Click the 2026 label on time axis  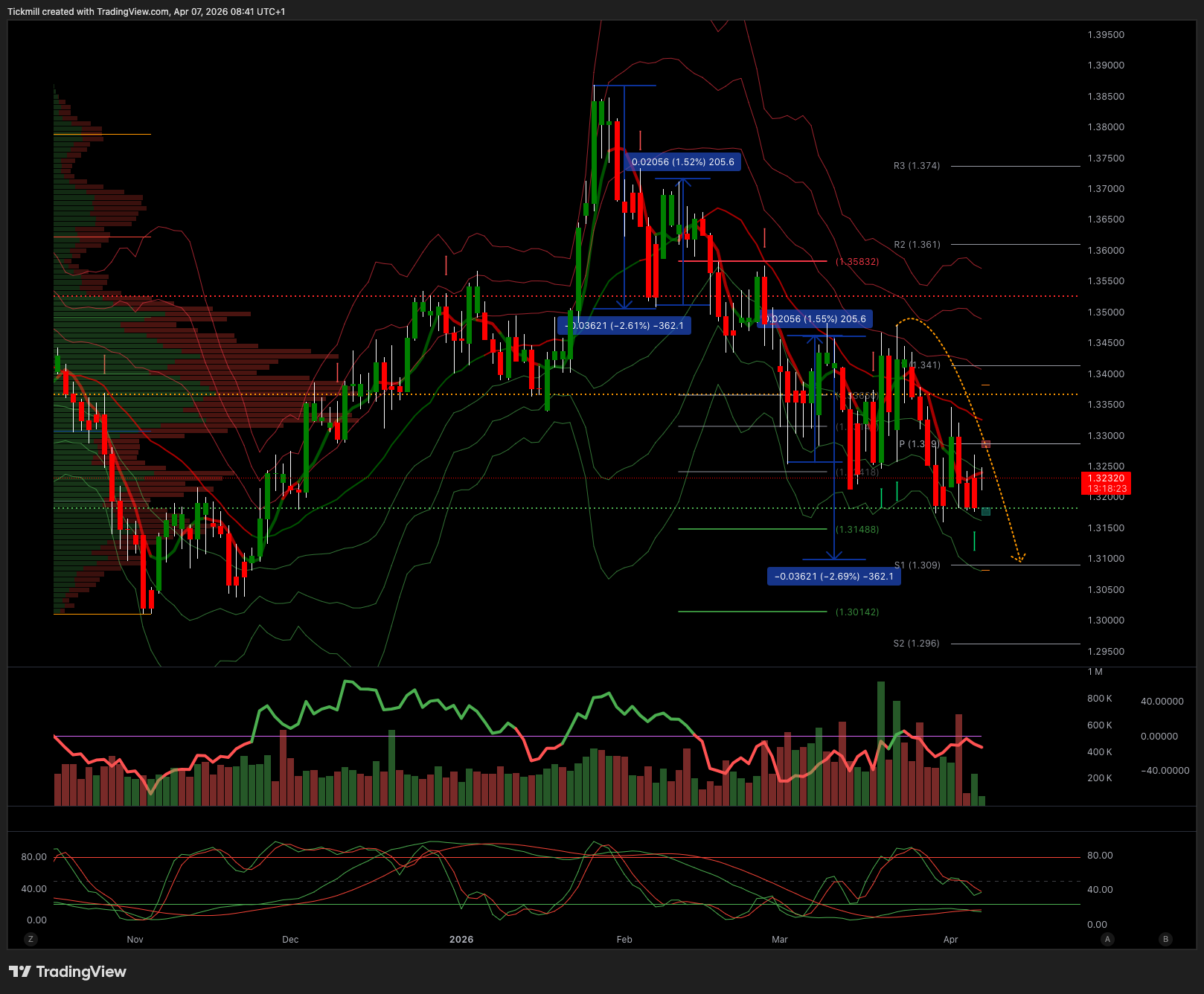coord(461,940)
